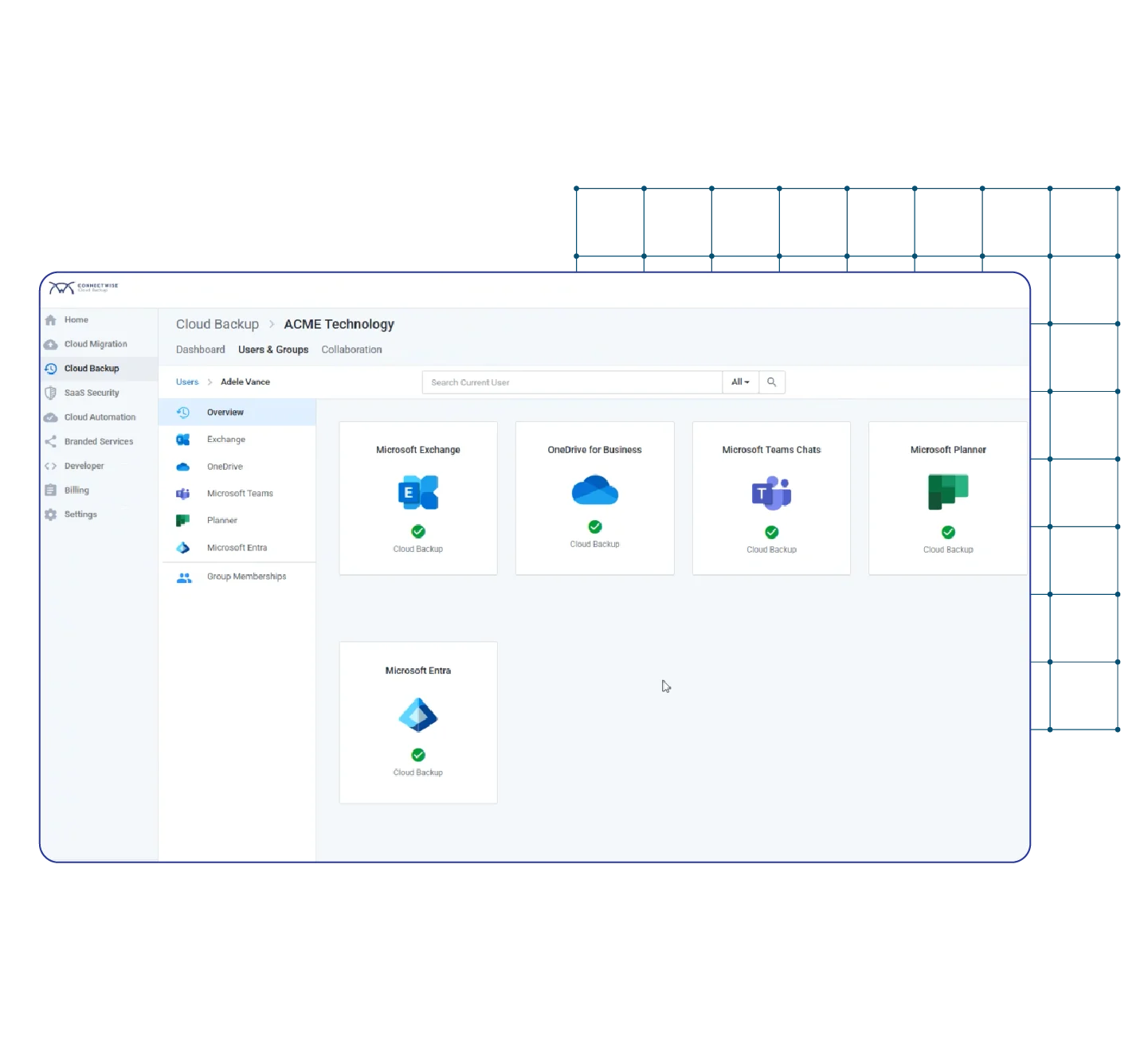The width and height of the screenshot is (1148, 1052).
Task: Click green check status on Microsoft Teams Chats card
Action: pos(772,533)
